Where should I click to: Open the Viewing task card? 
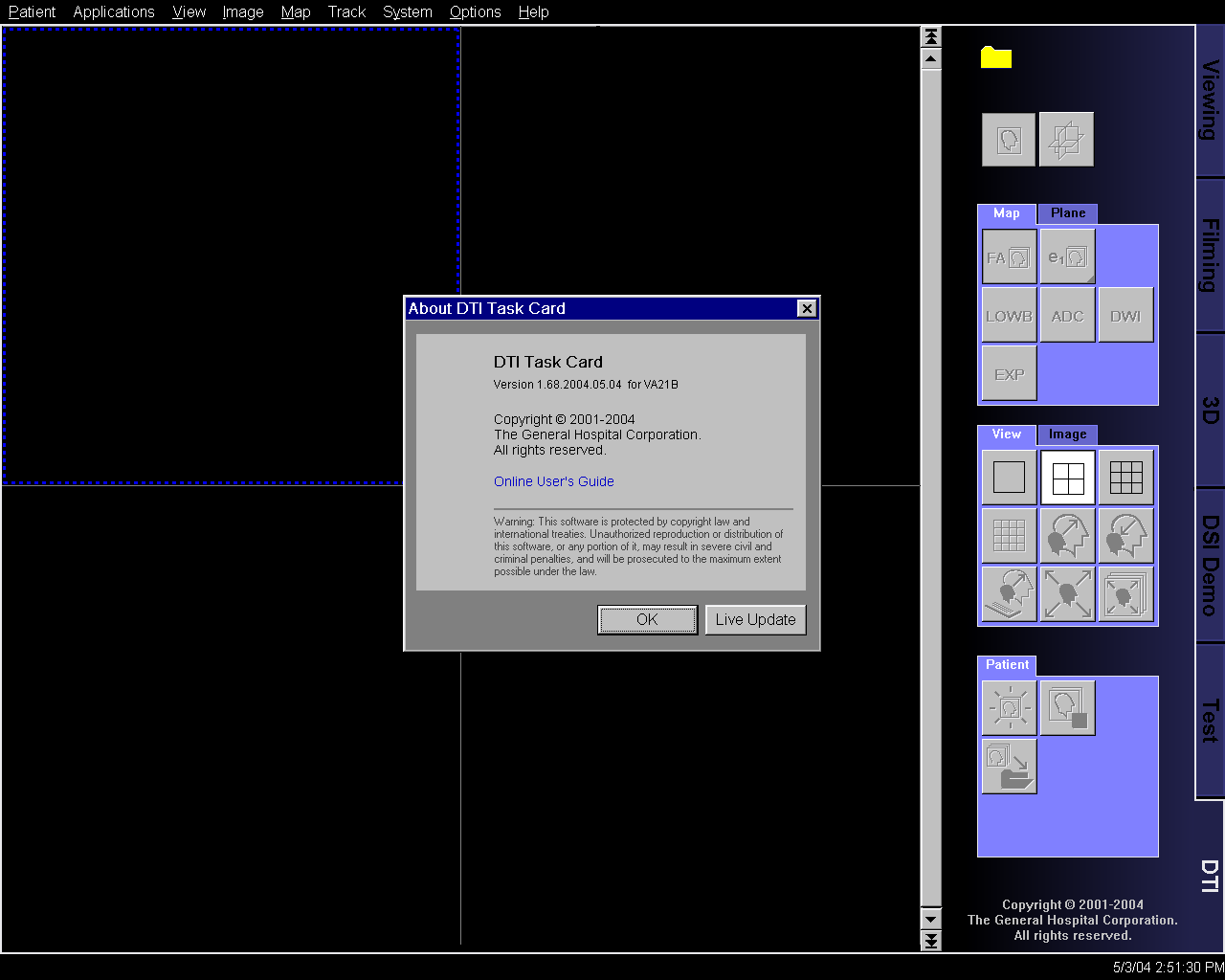click(x=1210, y=100)
